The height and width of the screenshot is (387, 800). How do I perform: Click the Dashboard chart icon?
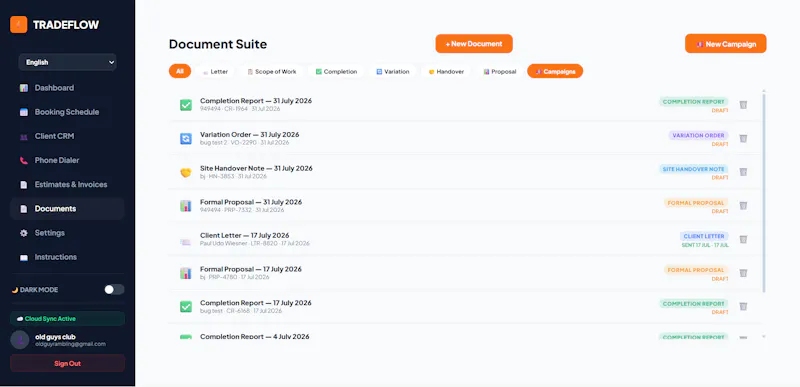[23, 88]
